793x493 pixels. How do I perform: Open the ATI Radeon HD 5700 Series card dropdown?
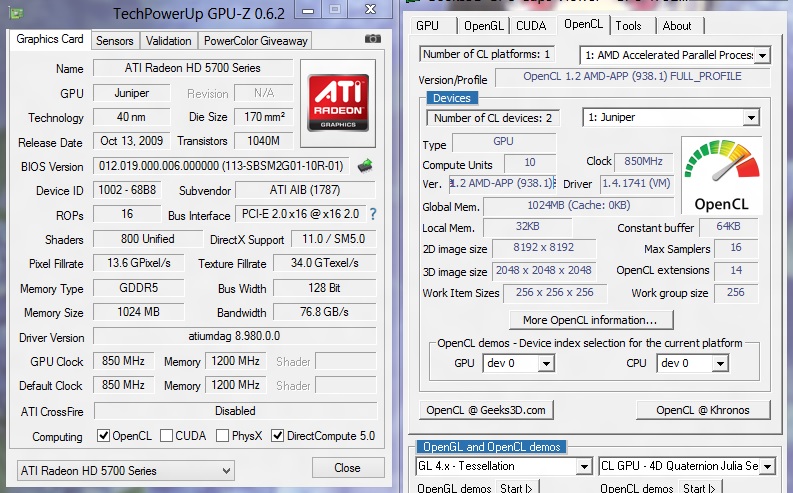[125, 471]
